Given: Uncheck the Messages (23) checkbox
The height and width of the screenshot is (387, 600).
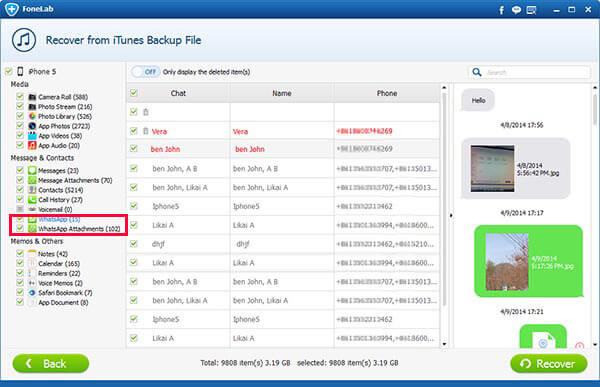Looking at the screenshot, I should (20, 170).
